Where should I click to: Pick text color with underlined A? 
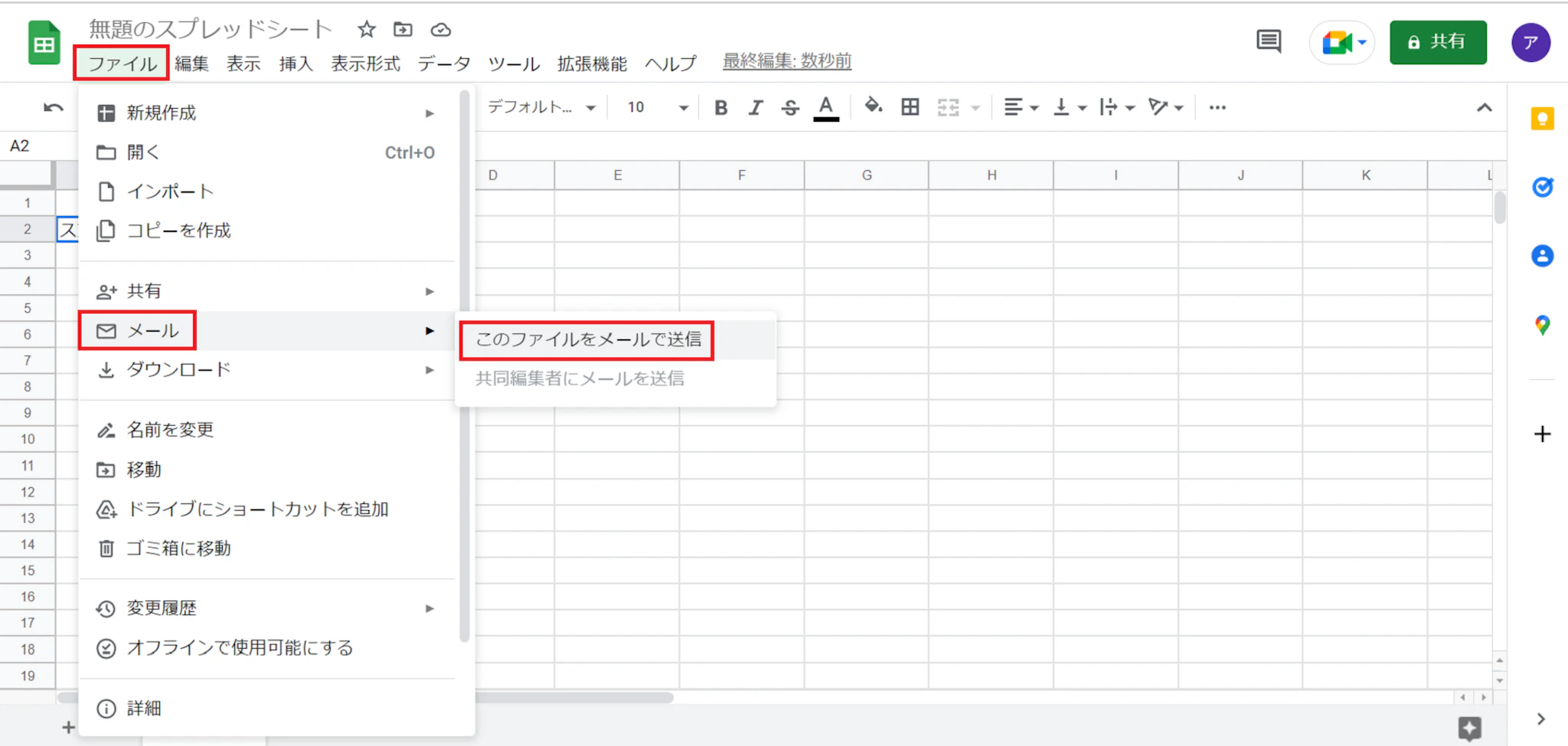click(x=825, y=107)
